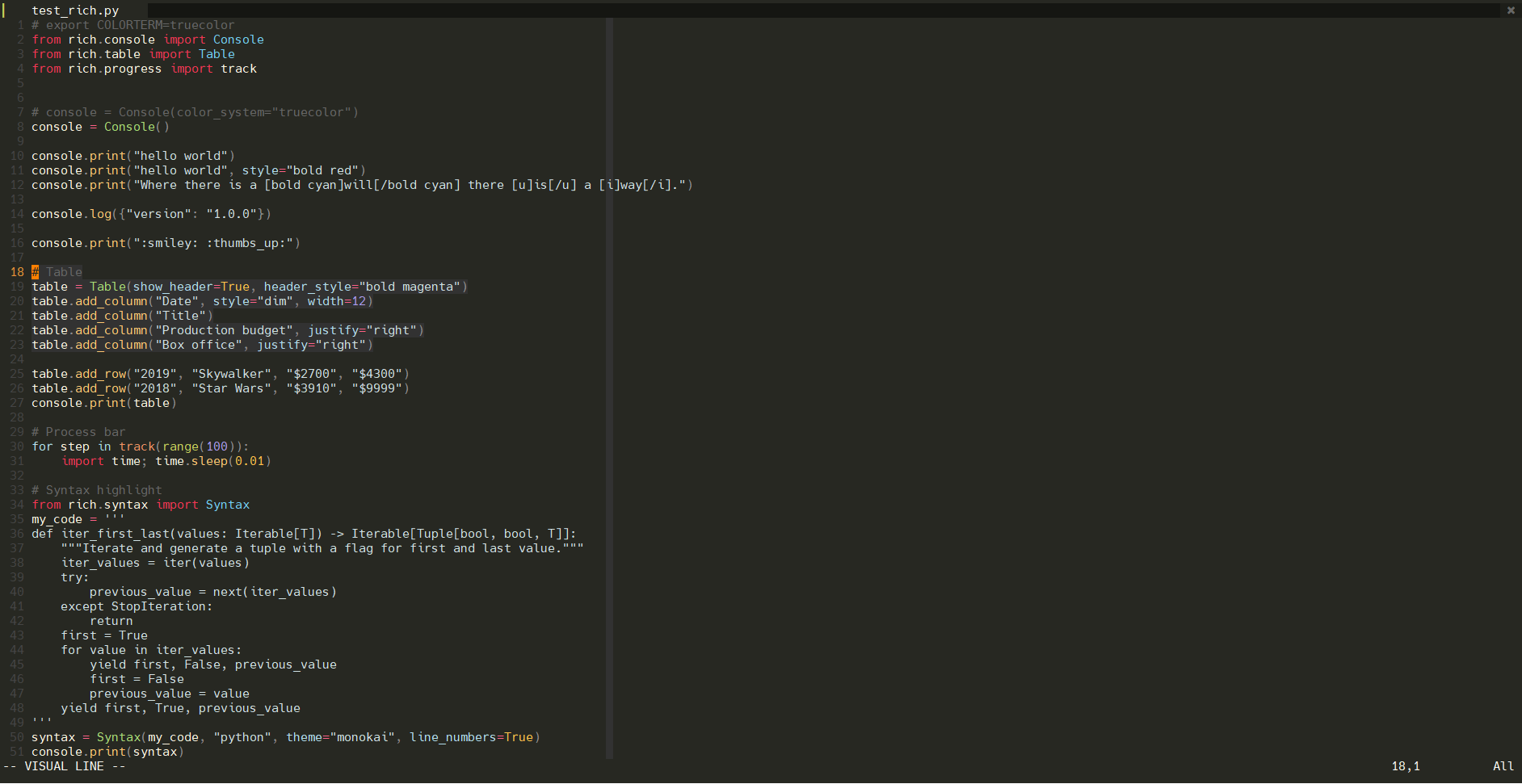Click 'yield first, True, previous_value' line

coord(181,708)
